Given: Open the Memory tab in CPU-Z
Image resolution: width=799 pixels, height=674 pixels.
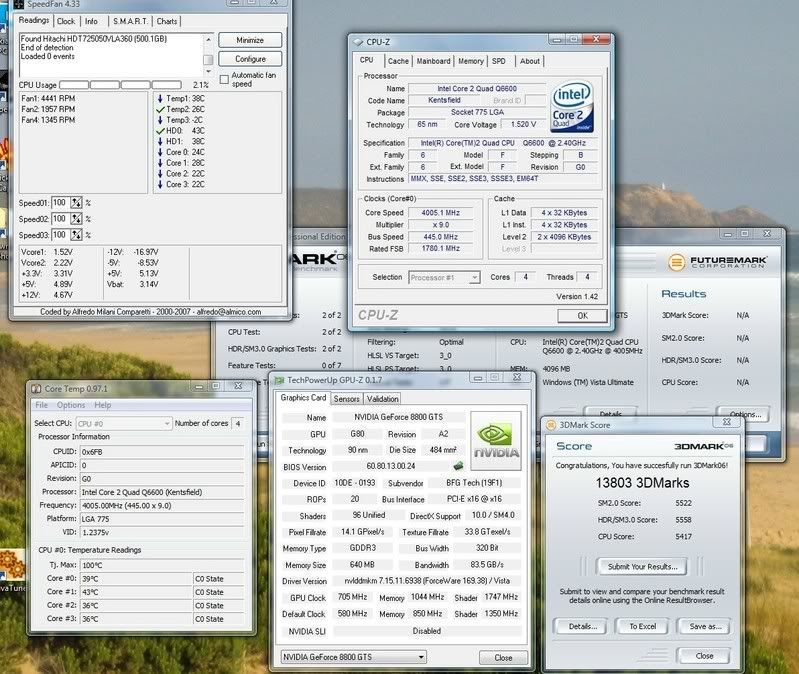Looking at the screenshot, I should click(471, 61).
